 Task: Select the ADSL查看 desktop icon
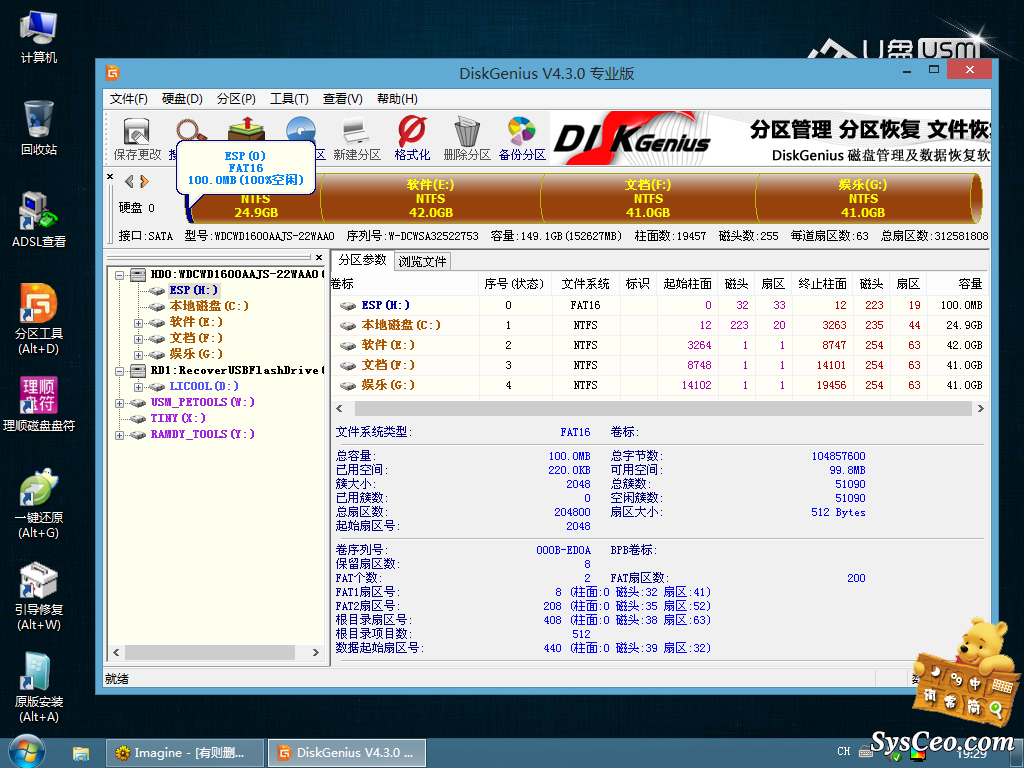click(x=39, y=220)
